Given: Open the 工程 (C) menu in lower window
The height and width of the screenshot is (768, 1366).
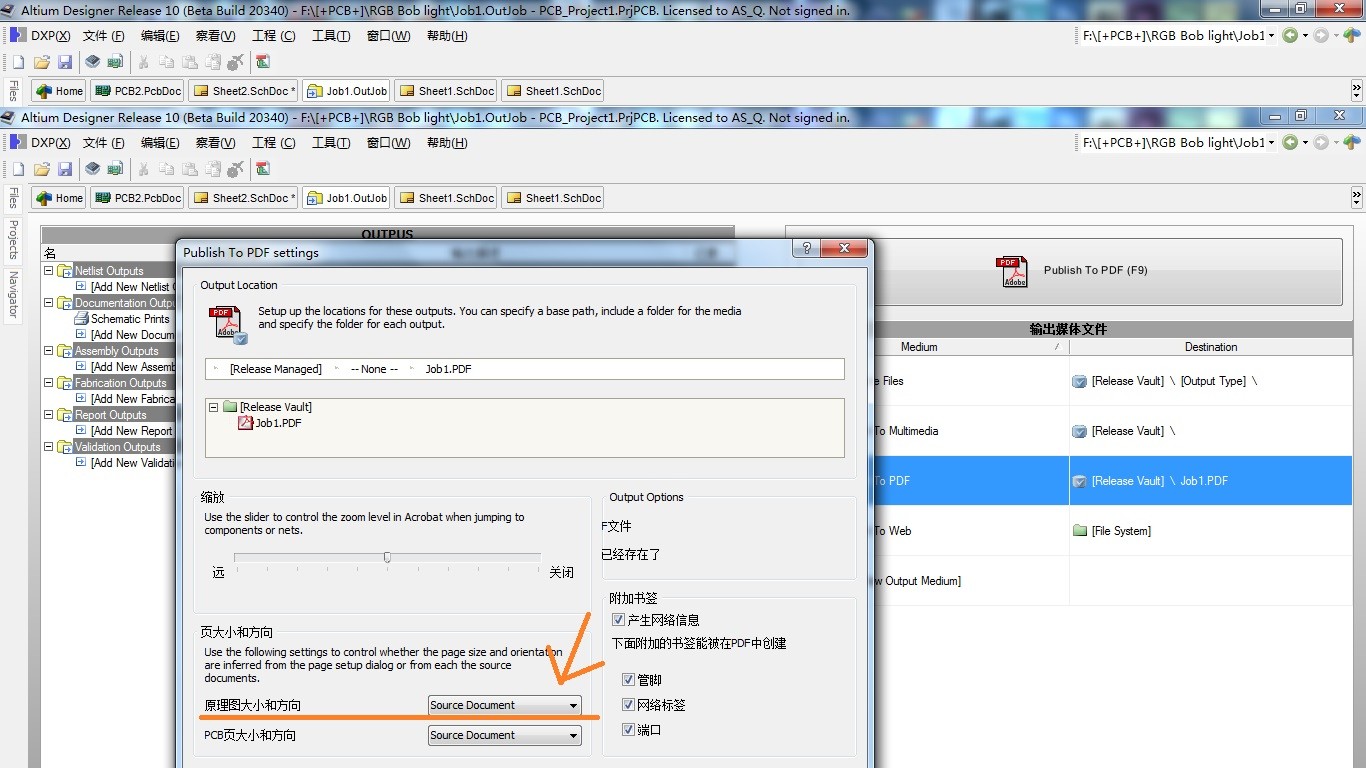Looking at the screenshot, I should [274, 143].
